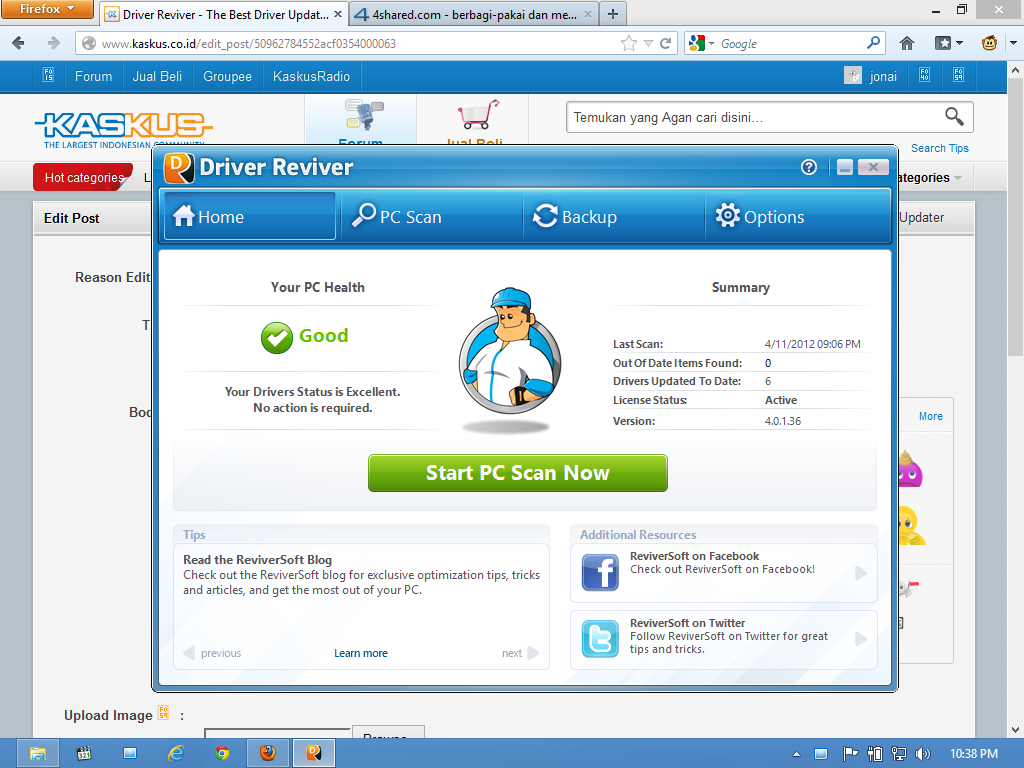Open Forum in Kaskus top navigation
Viewport: 1024px width, 768px height.
[x=93, y=76]
